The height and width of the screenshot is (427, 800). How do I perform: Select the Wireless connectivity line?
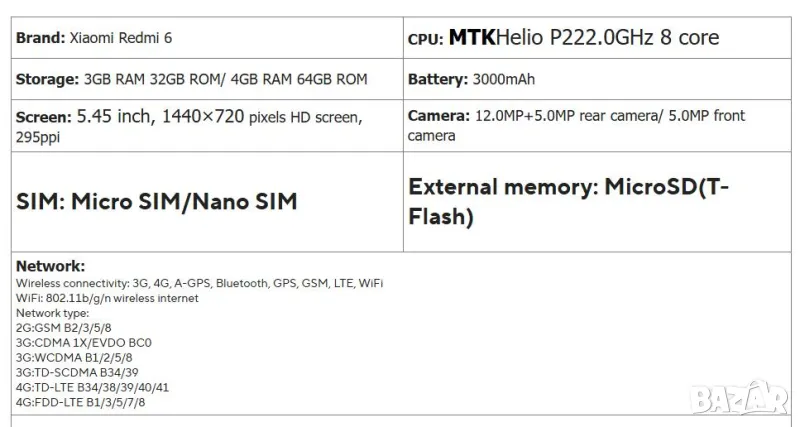199,283
